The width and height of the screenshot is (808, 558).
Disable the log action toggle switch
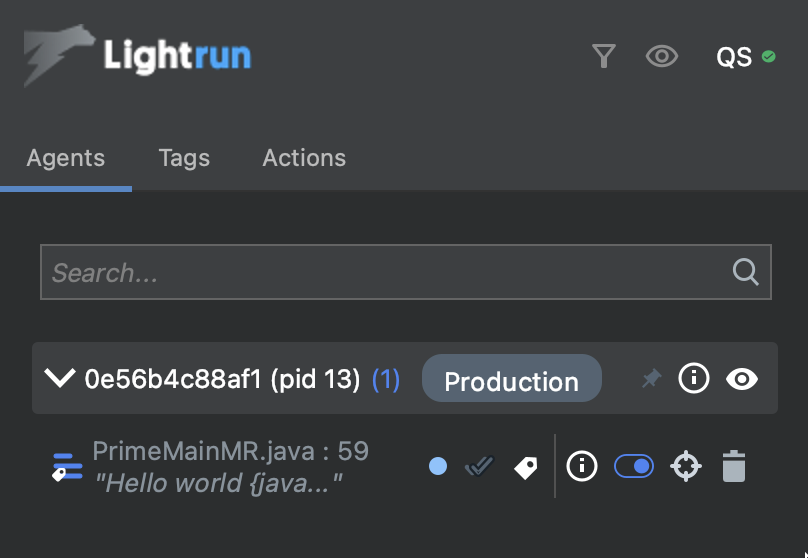pos(634,466)
